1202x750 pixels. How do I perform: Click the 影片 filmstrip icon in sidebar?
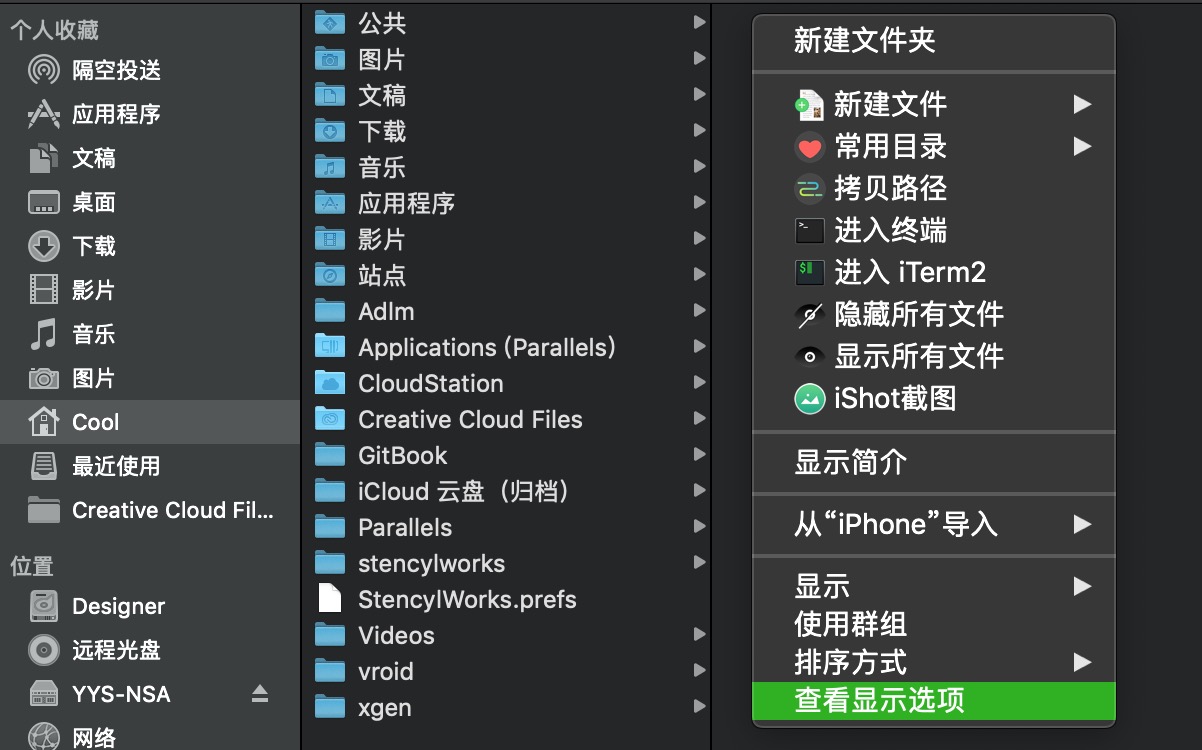[43, 290]
